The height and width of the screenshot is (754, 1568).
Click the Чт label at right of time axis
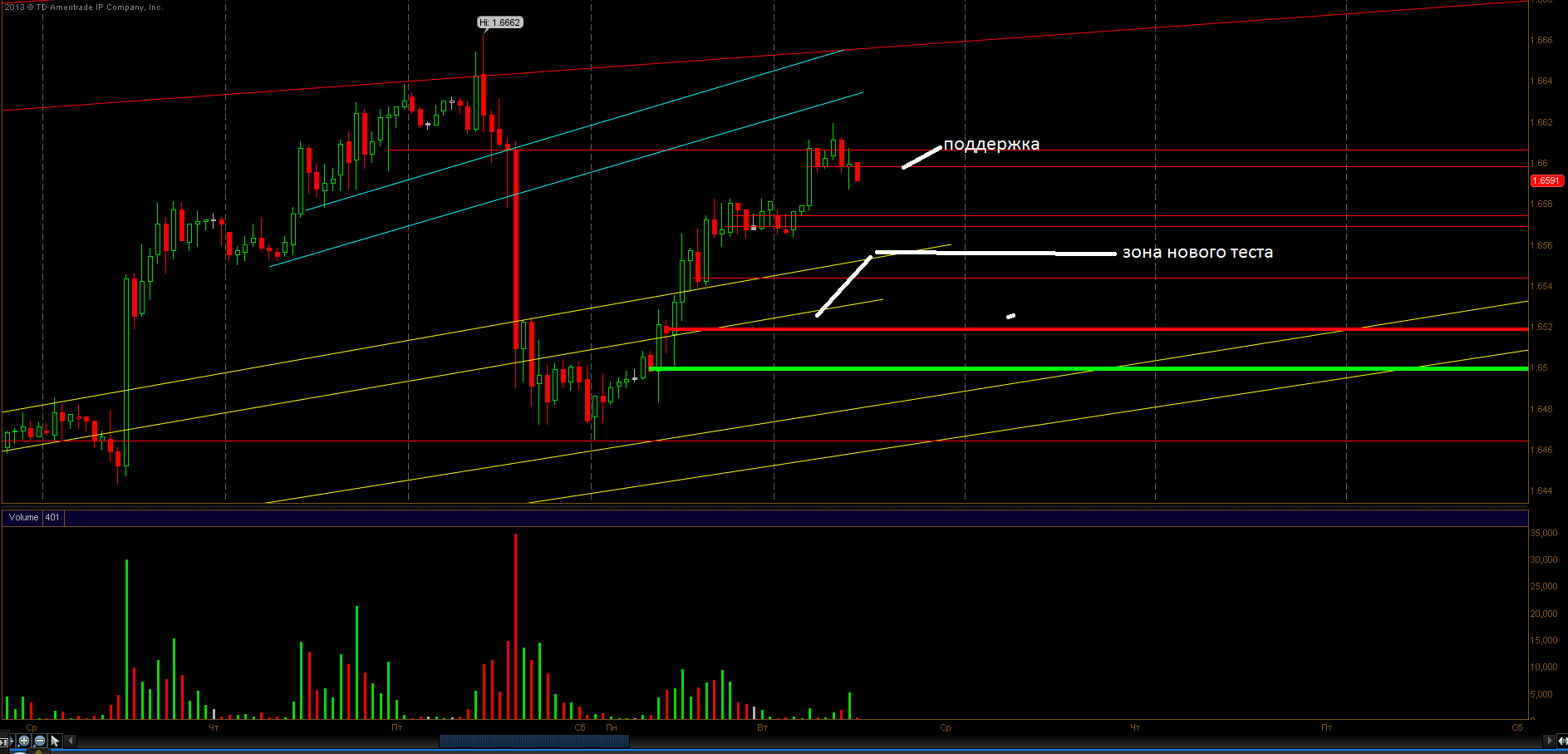coord(1135,728)
